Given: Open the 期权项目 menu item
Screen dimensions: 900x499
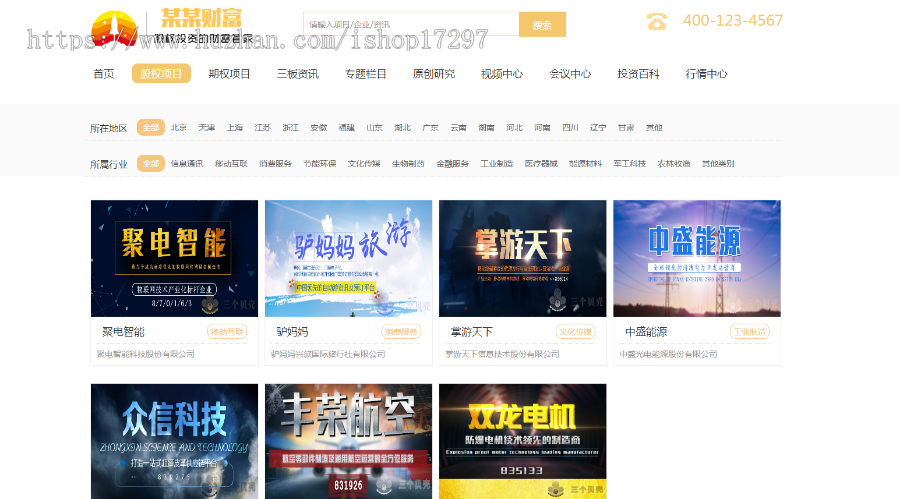Looking at the screenshot, I should 229,74.
